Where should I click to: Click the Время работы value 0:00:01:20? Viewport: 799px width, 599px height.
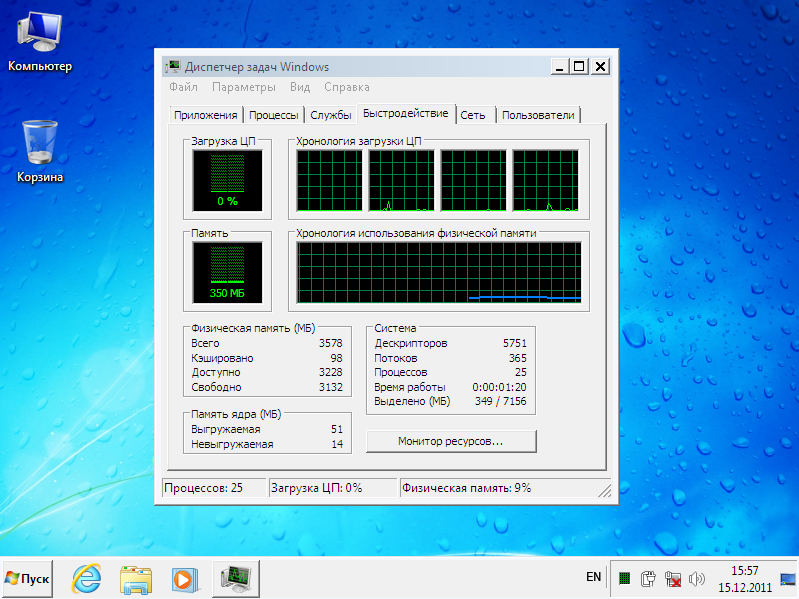[499, 387]
